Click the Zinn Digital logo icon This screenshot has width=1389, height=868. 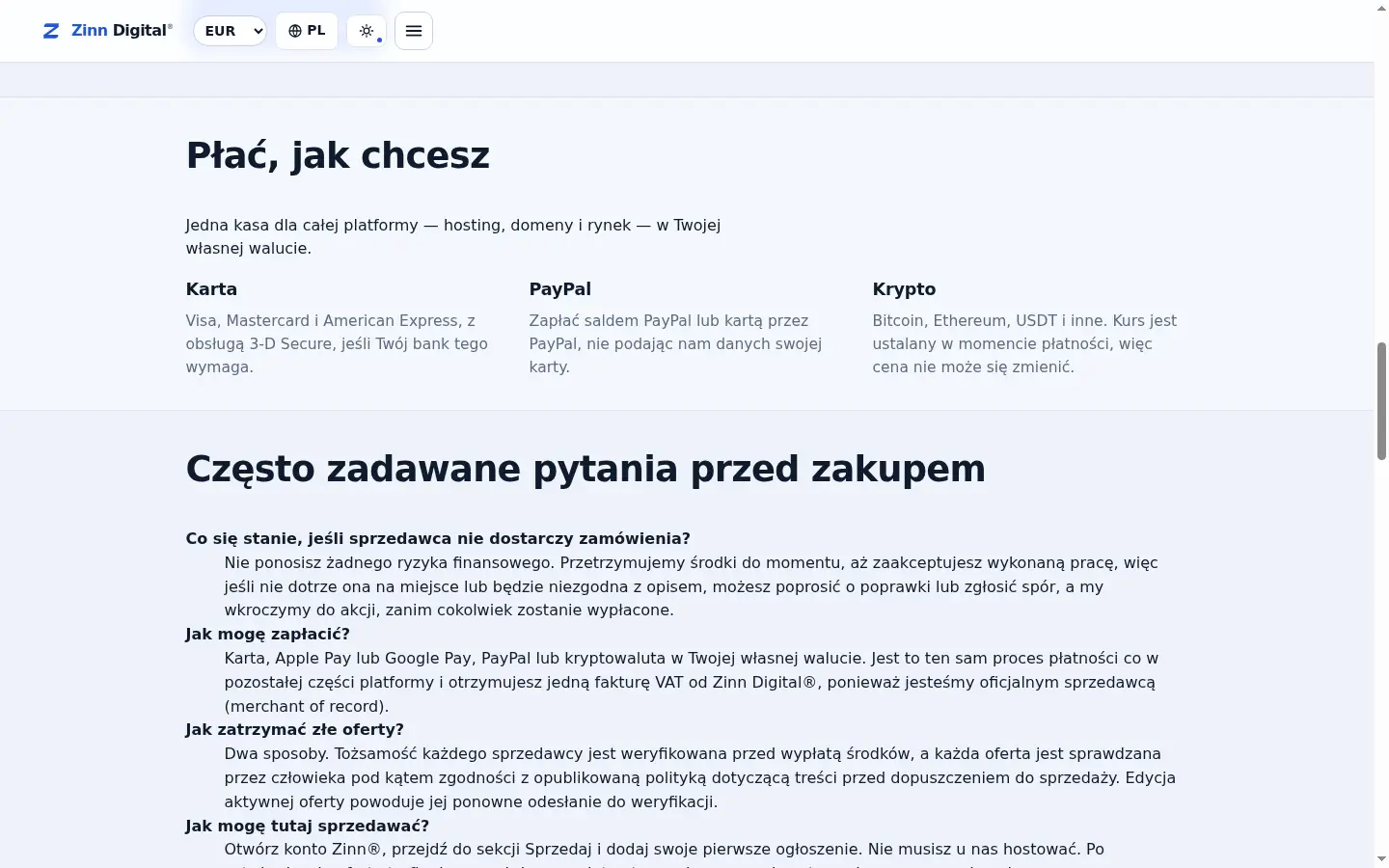click(x=51, y=31)
